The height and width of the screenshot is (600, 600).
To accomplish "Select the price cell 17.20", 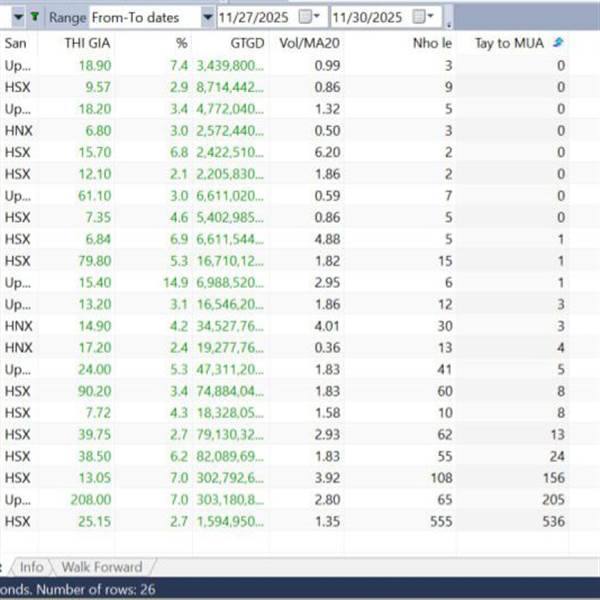I will pos(95,348).
